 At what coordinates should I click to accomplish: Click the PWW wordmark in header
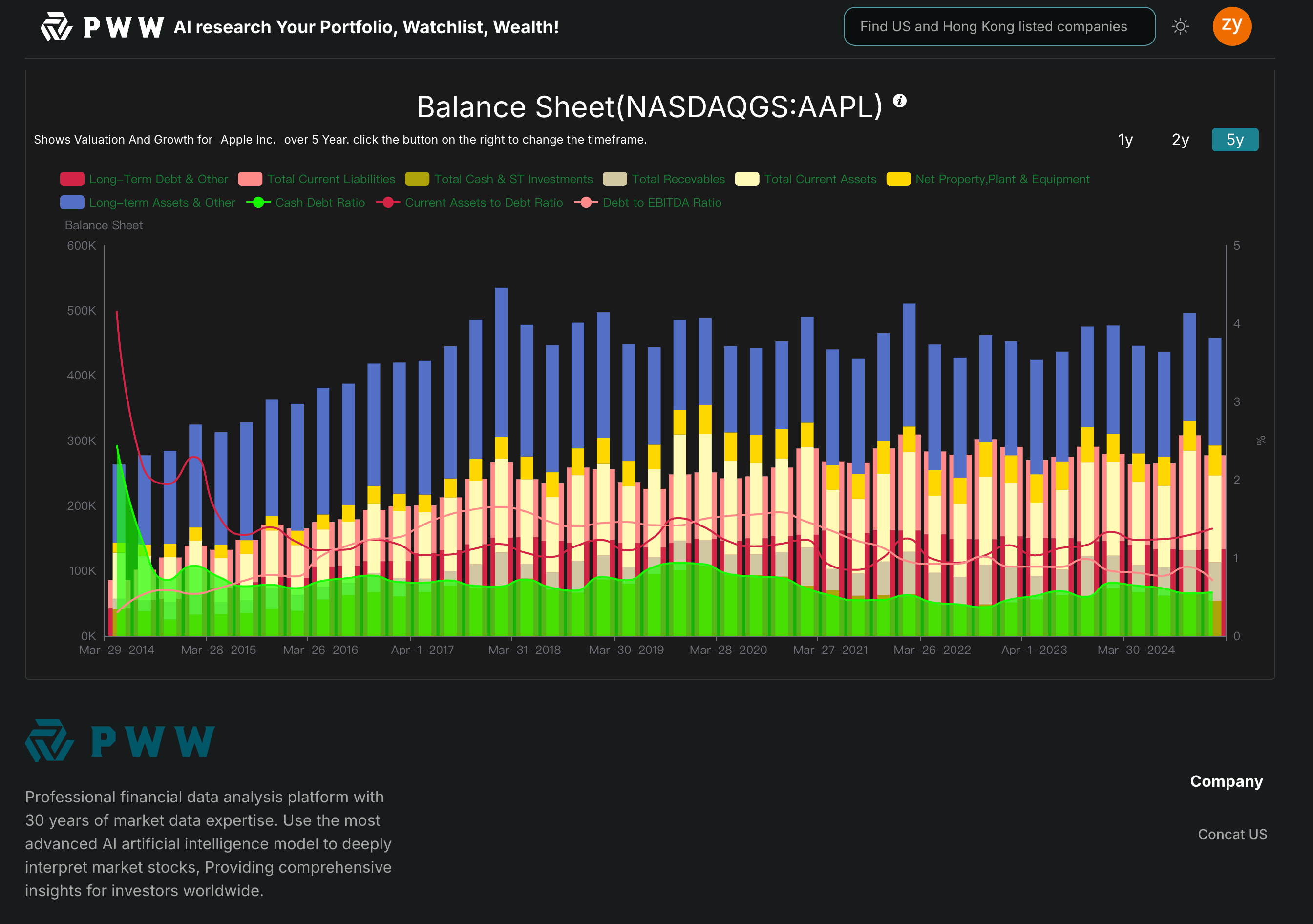pyautogui.click(x=124, y=27)
